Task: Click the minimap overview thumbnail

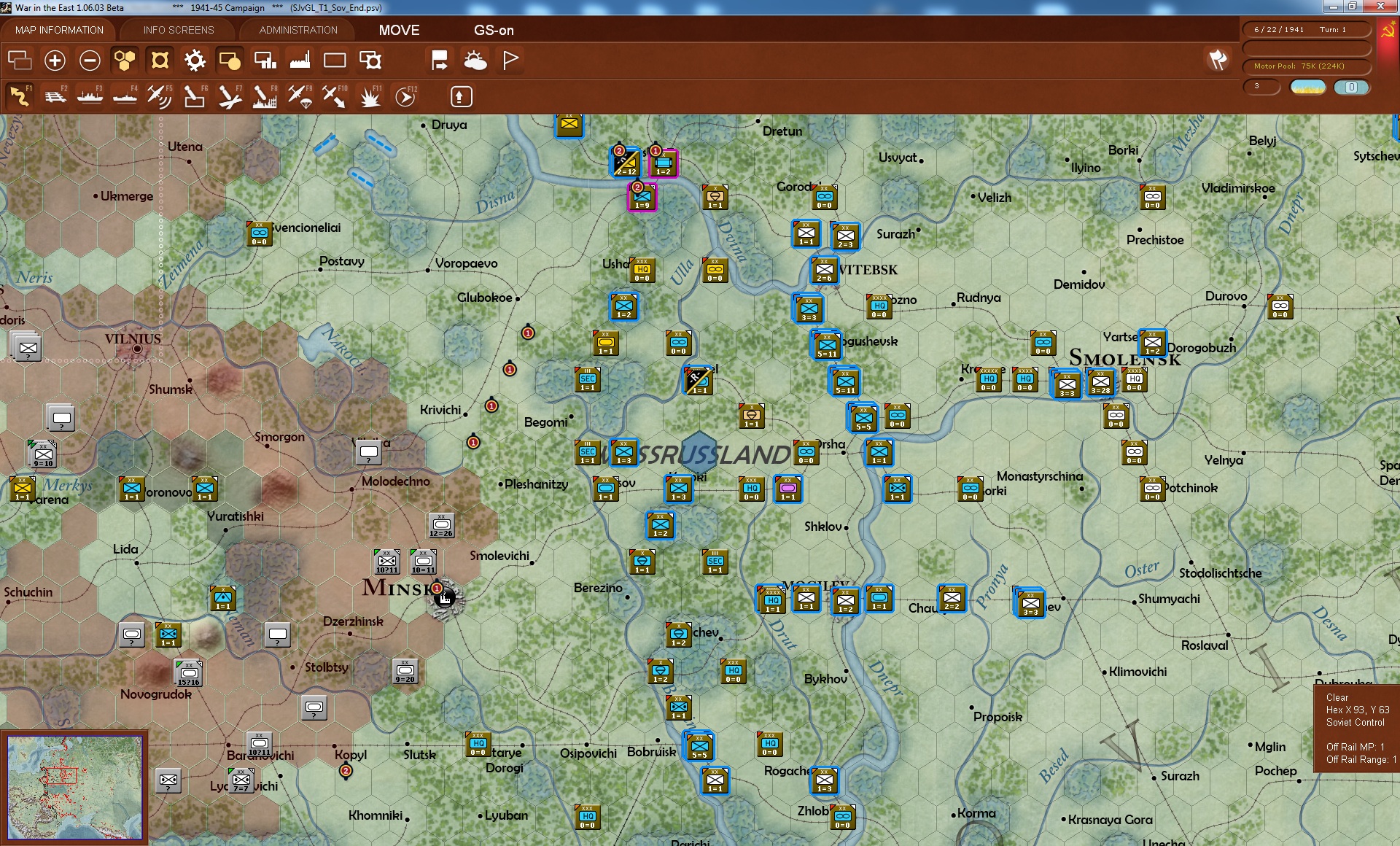Action: tap(75, 787)
